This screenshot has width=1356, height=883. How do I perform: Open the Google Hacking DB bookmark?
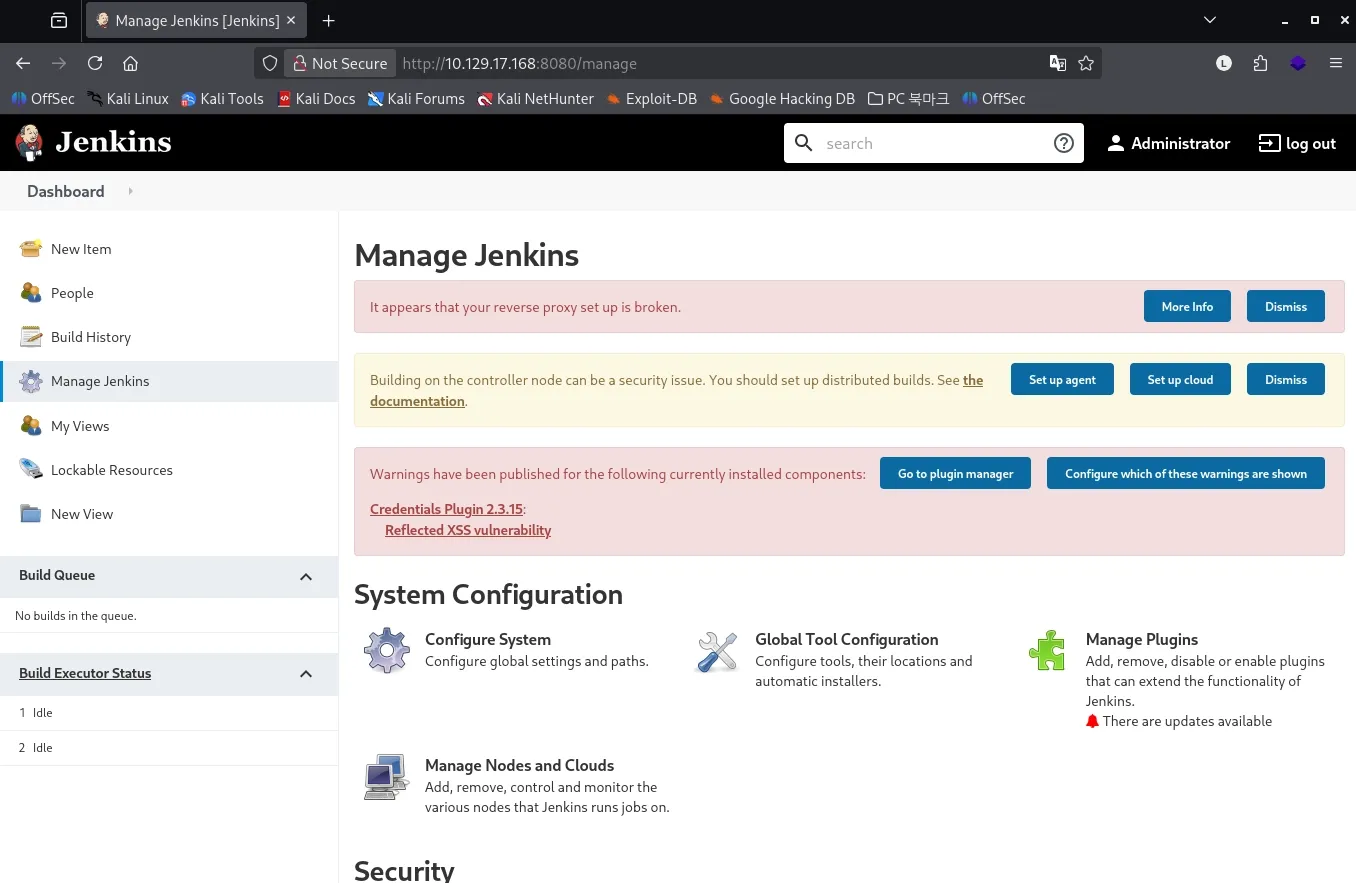point(782,98)
